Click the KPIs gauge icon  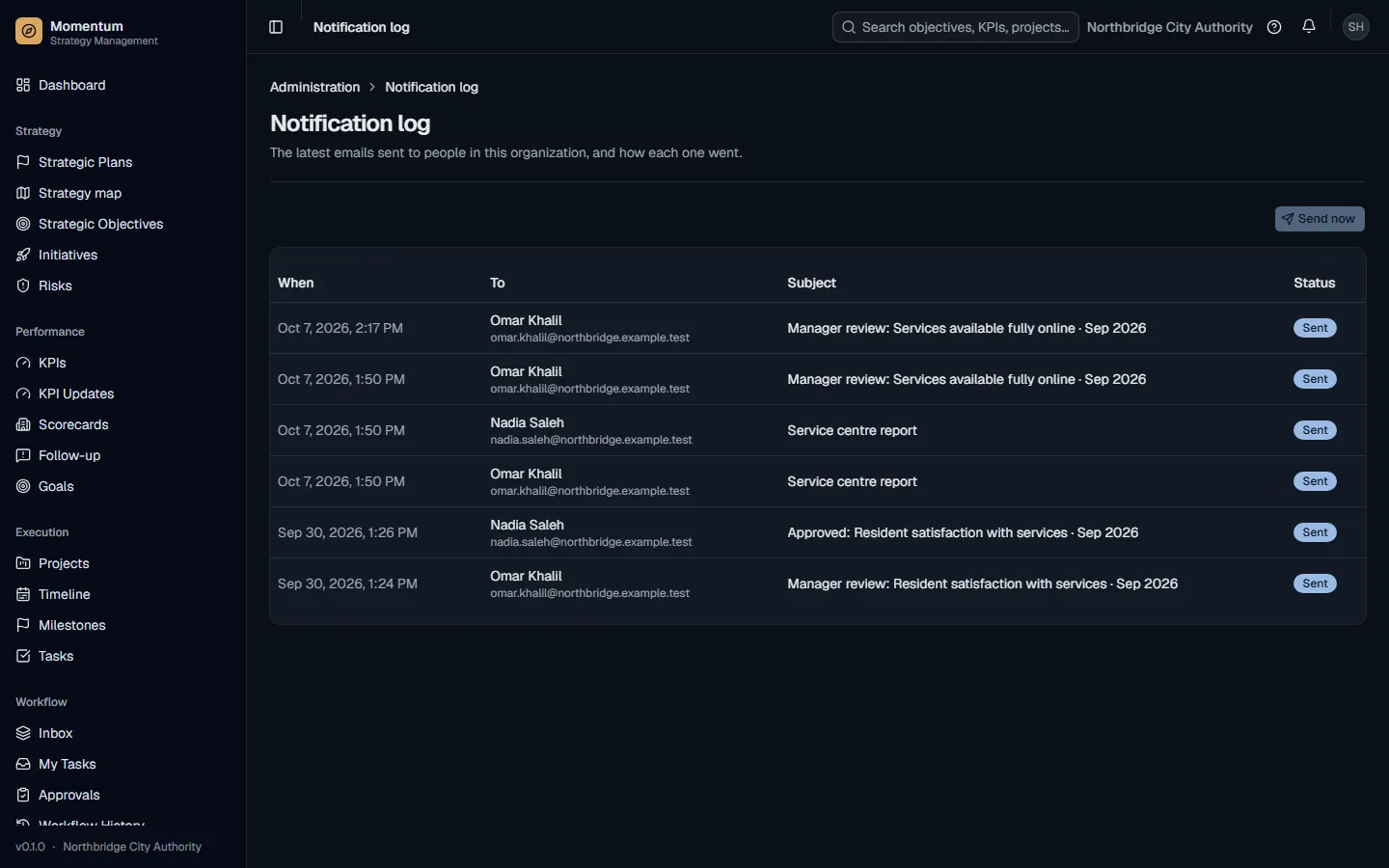tap(23, 363)
